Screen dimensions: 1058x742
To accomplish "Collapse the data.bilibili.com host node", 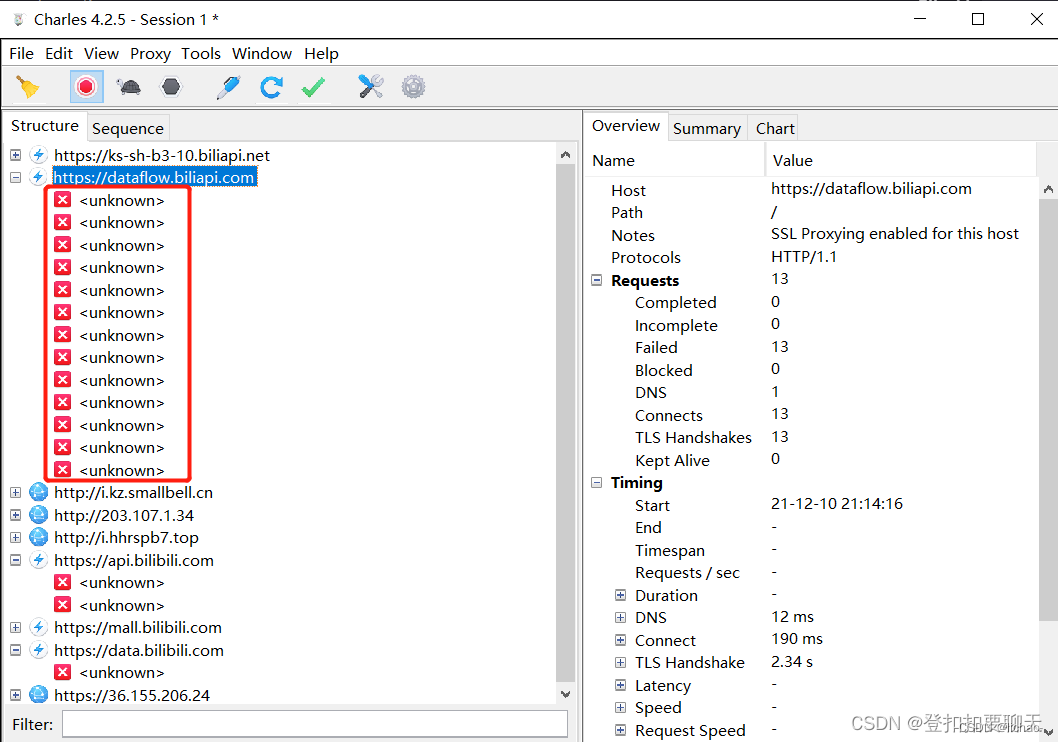I will point(16,650).
